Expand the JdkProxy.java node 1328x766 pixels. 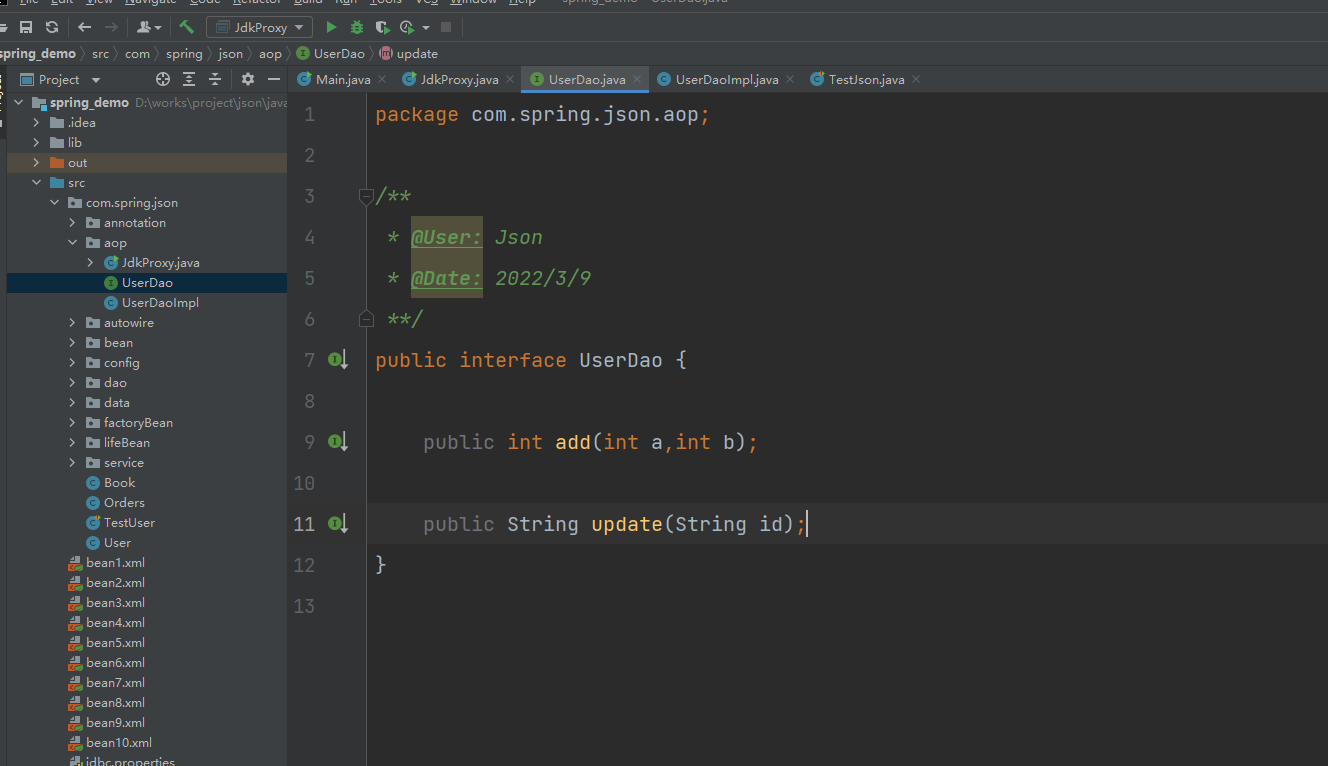click(x=91, y=262)
